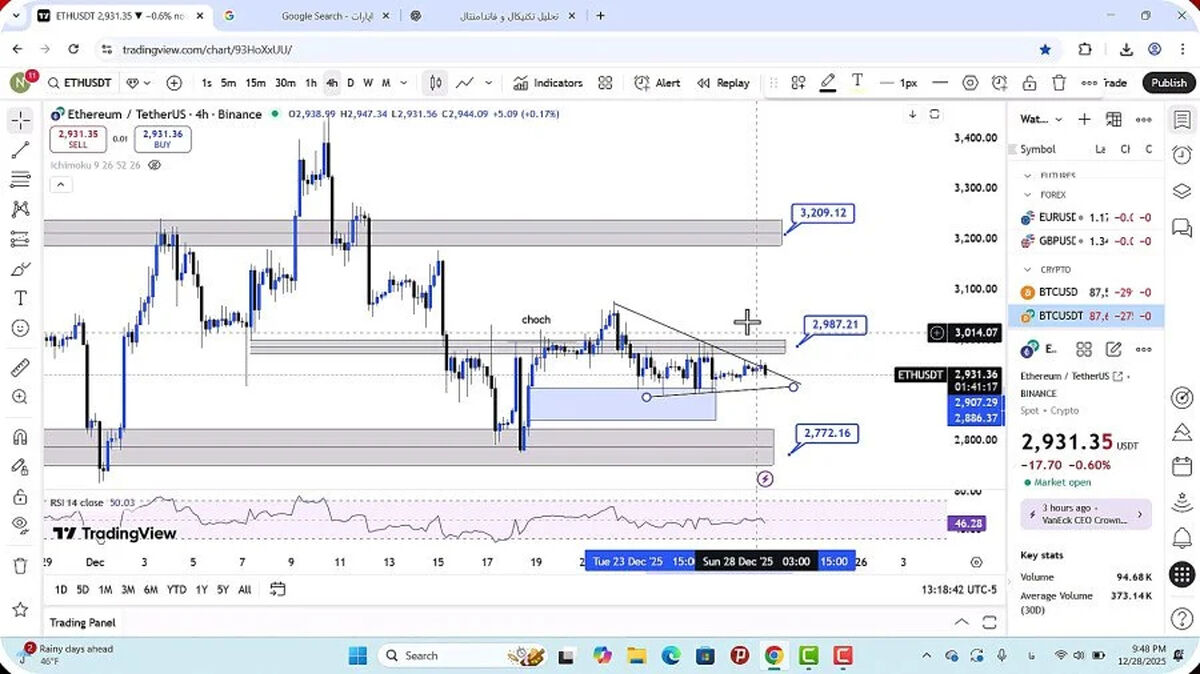This screenshot has height=674, width=1200.
Task: Open chats panel in right sidebar
Action: click(x=1181, y=229)
